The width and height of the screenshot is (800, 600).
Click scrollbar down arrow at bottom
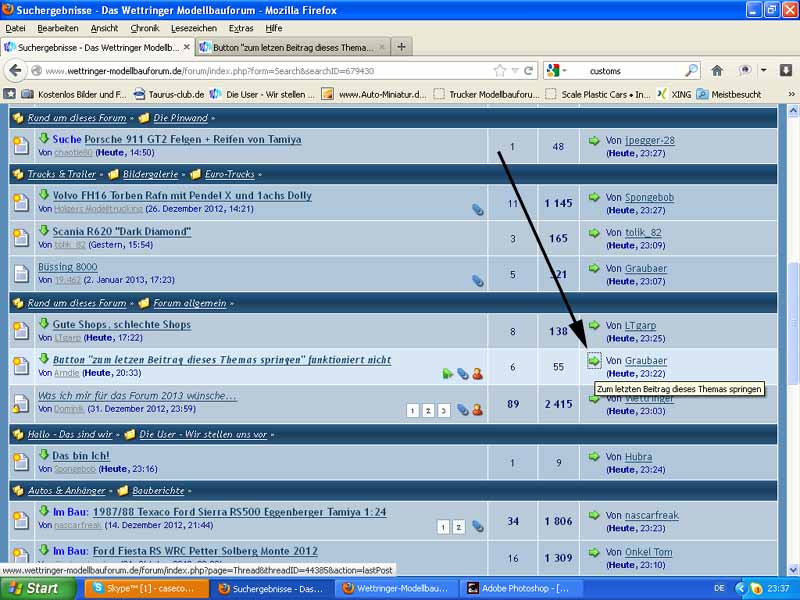pyautogui.click(x=793, y=569)
